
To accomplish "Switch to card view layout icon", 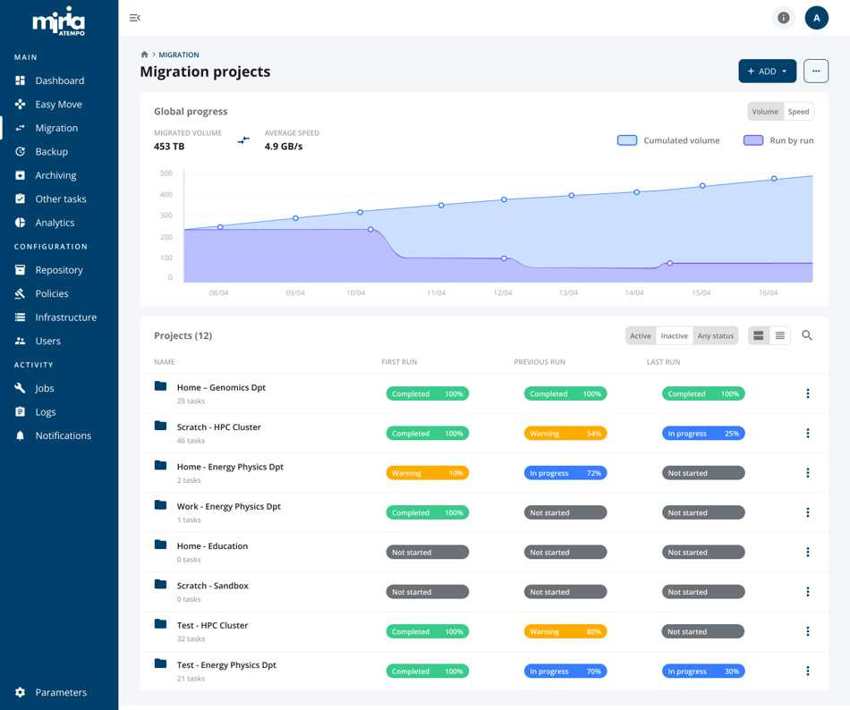I will (x=759, y=336).
